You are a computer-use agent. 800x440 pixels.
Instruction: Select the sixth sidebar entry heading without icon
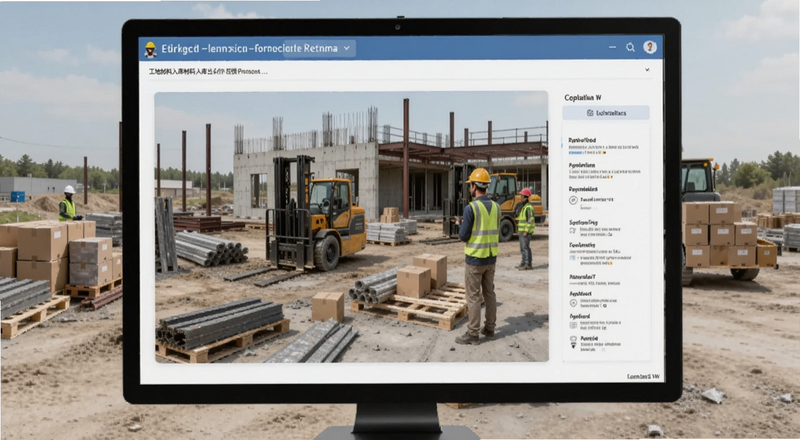[582, 277]
